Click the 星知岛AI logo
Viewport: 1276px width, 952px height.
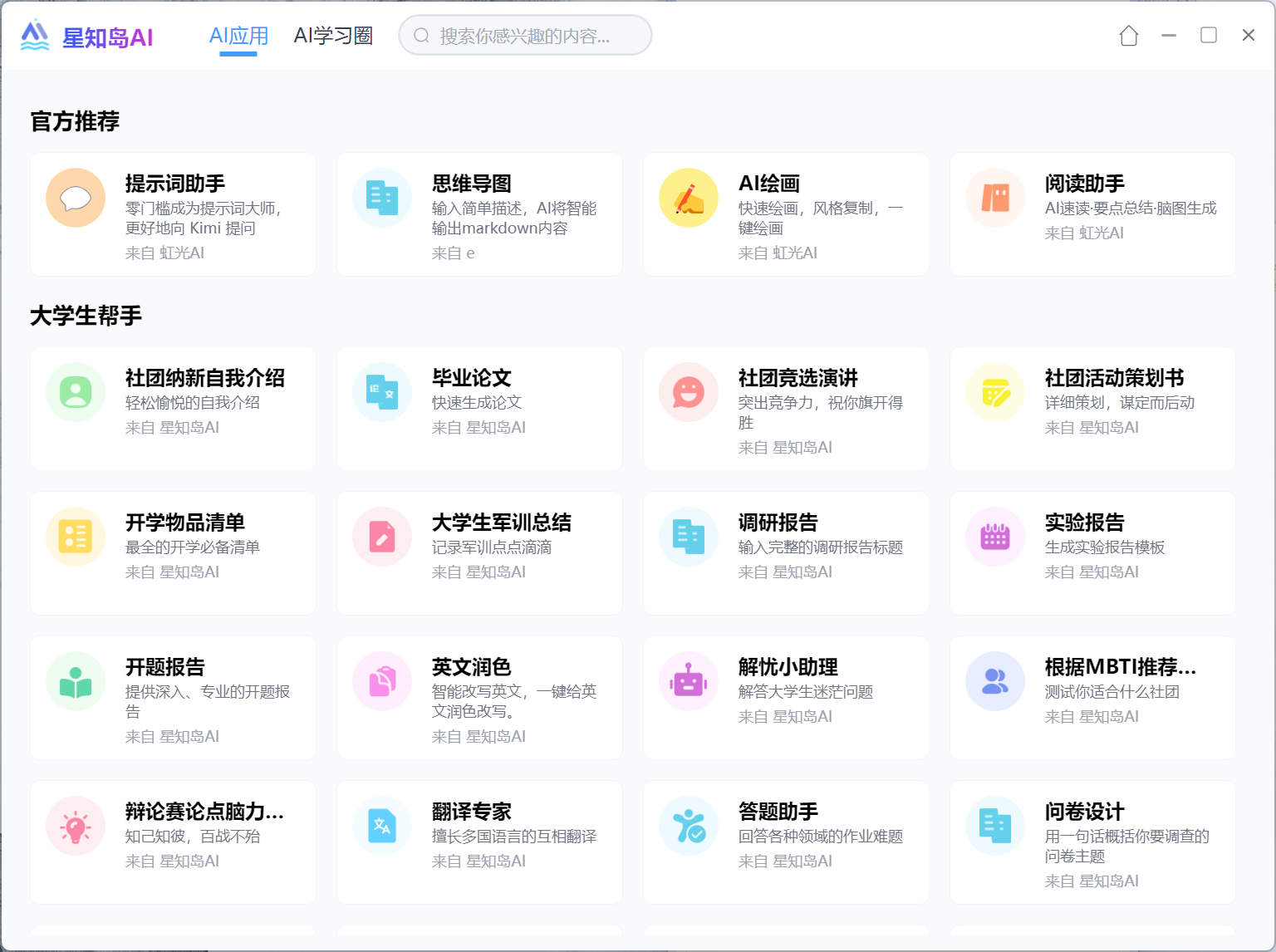point(87,35)
